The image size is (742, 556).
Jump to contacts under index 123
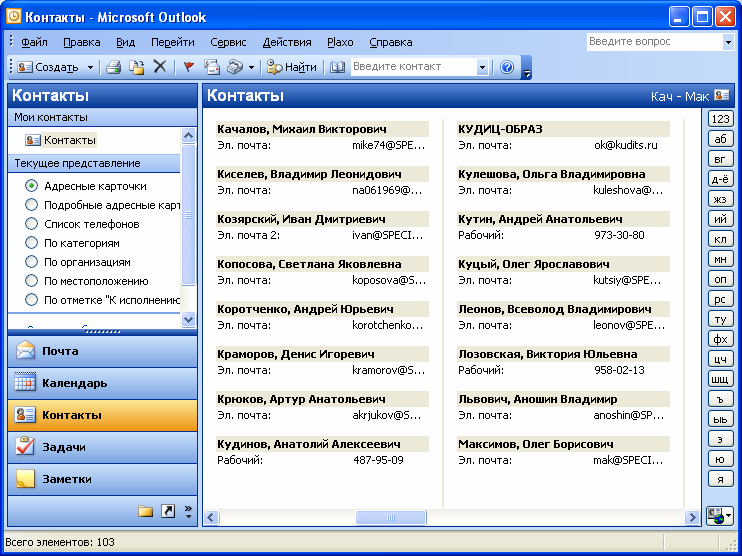click(720, 118)
